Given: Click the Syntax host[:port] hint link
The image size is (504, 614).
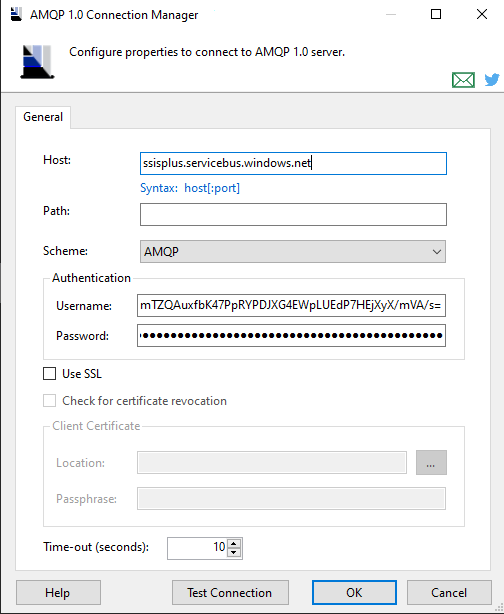Looking at the screenshot, I should pyautogui.click(x=190, y=188).
